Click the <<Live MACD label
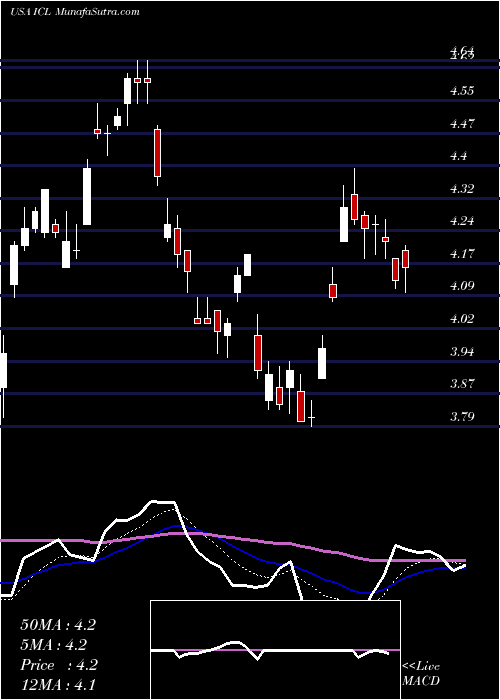The width and height of the screenshot is (500, 700). pos(421,674)
